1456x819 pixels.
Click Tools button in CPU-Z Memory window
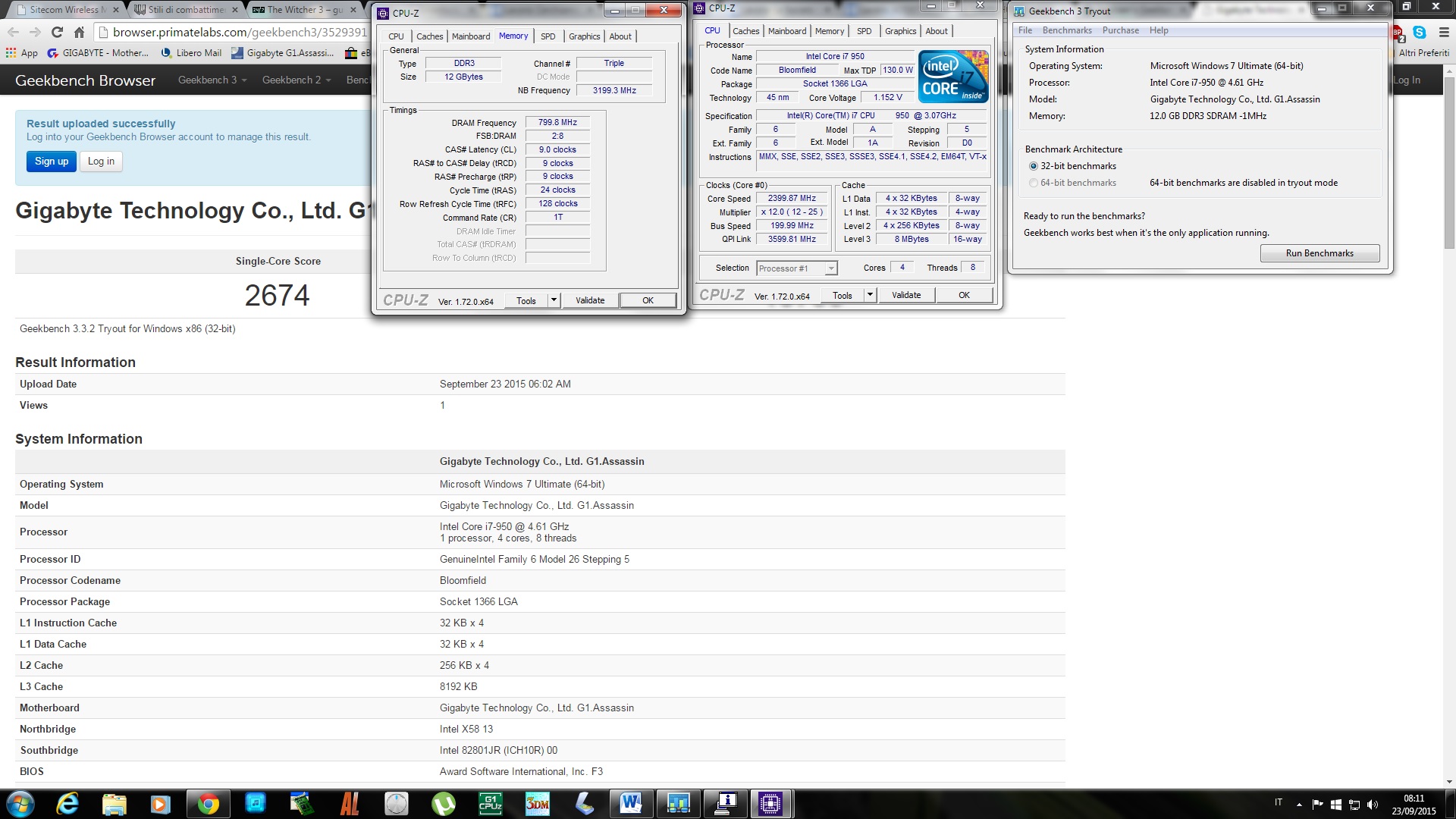point(526,300)
